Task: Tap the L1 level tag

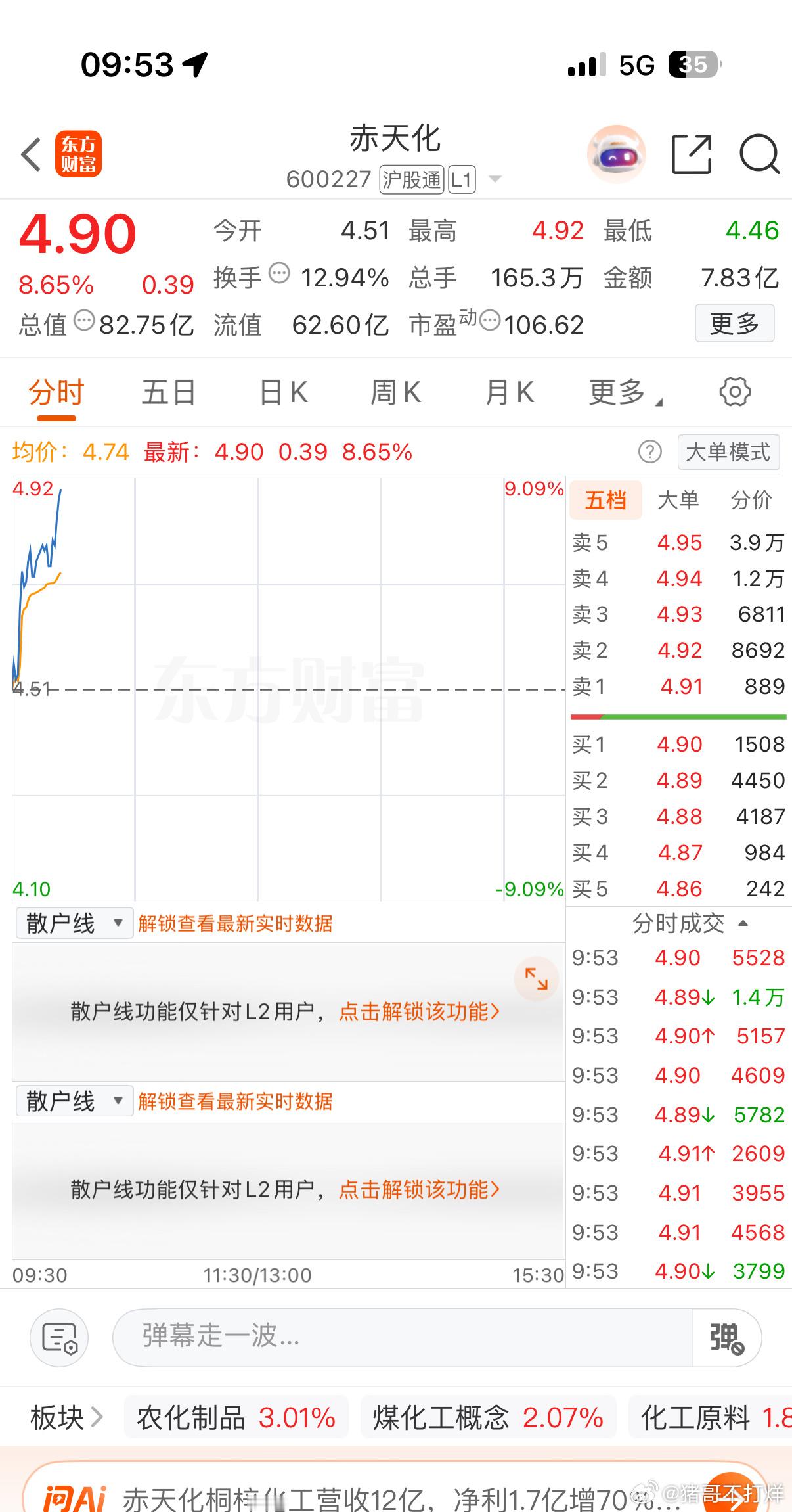Action: [462, 179]
